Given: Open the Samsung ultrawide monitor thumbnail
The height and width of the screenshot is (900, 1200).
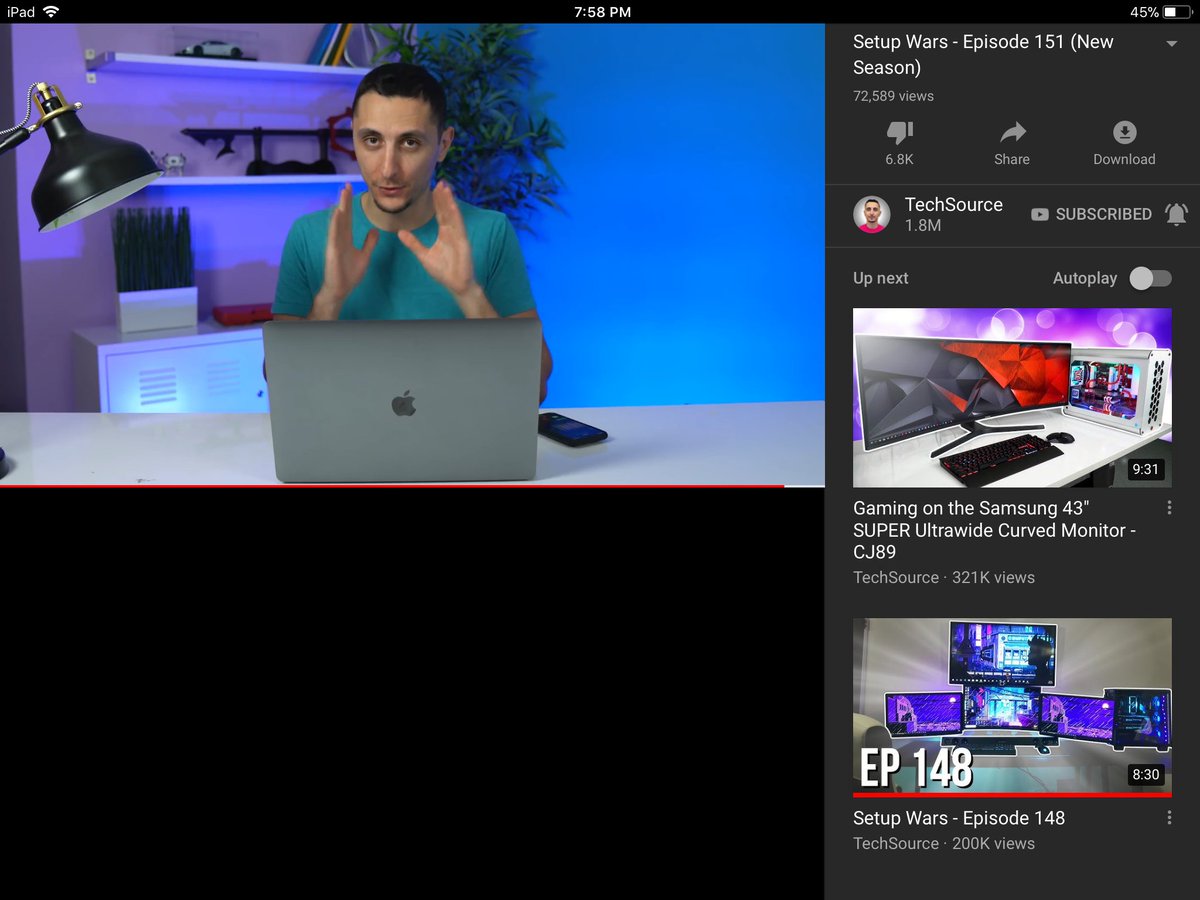Looking at the screenshot, I should [1012, 398].
